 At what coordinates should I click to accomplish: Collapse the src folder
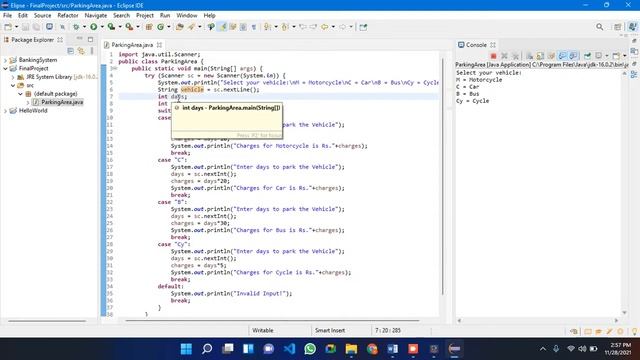(13, 86)
